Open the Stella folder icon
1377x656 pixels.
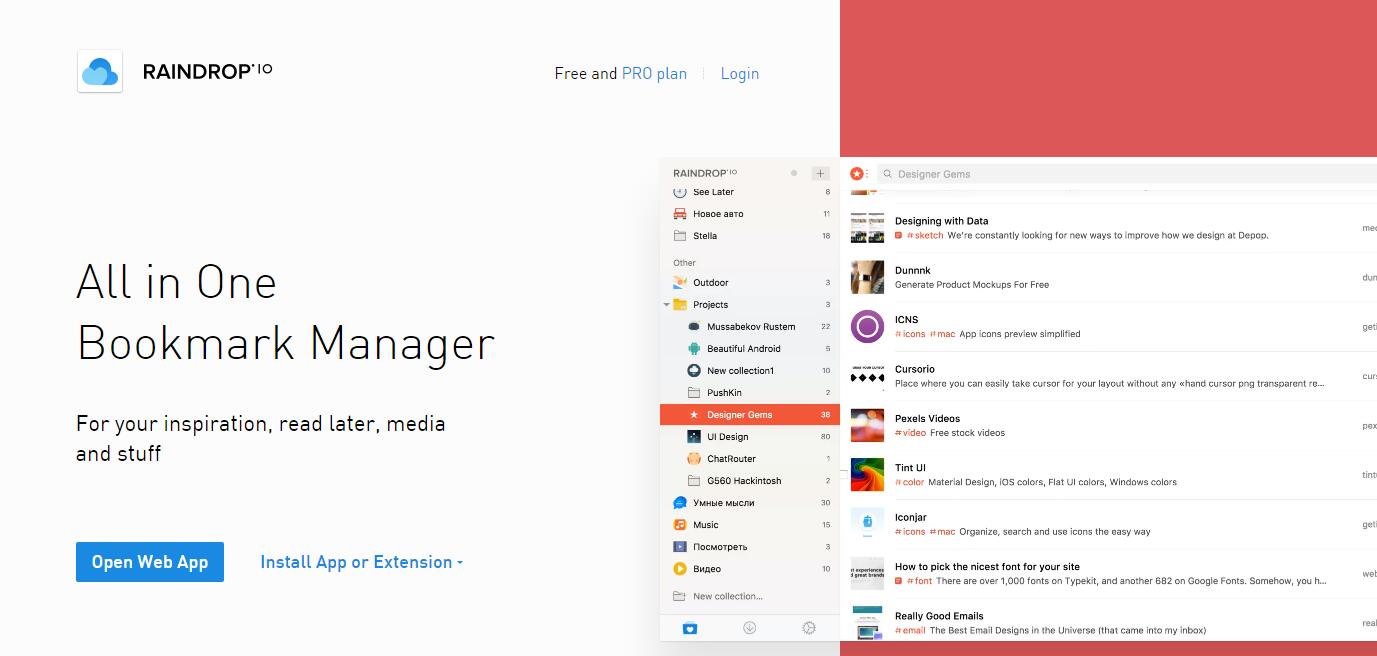pyautogui.click(x=680, y=236)
